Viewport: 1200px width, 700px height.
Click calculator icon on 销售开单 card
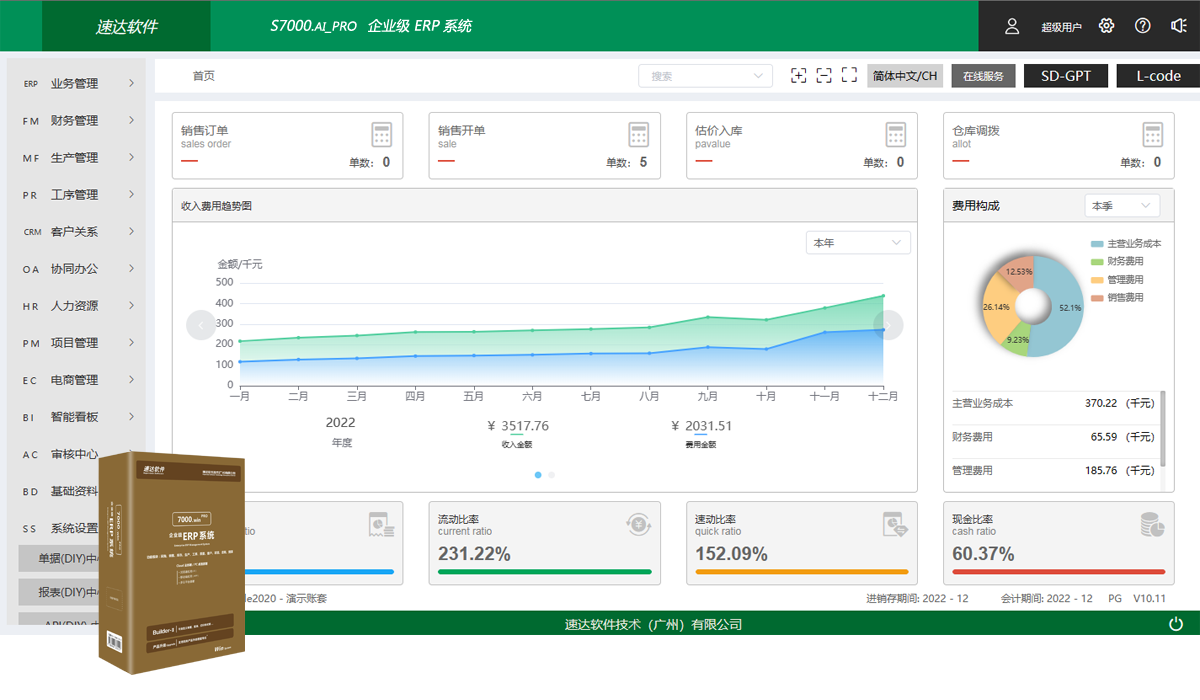tap(639, 135)
